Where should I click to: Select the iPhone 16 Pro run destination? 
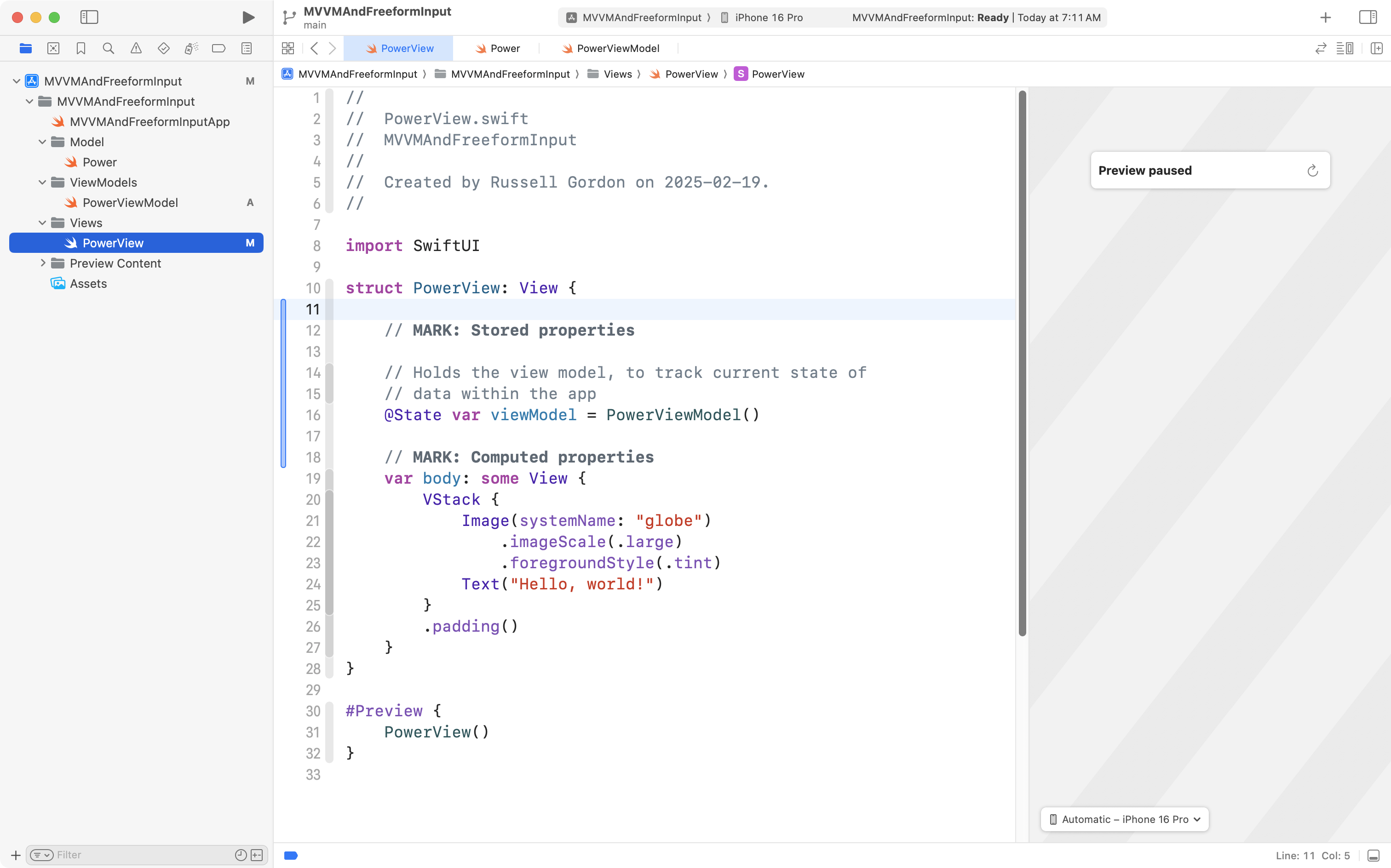point(762,17)
